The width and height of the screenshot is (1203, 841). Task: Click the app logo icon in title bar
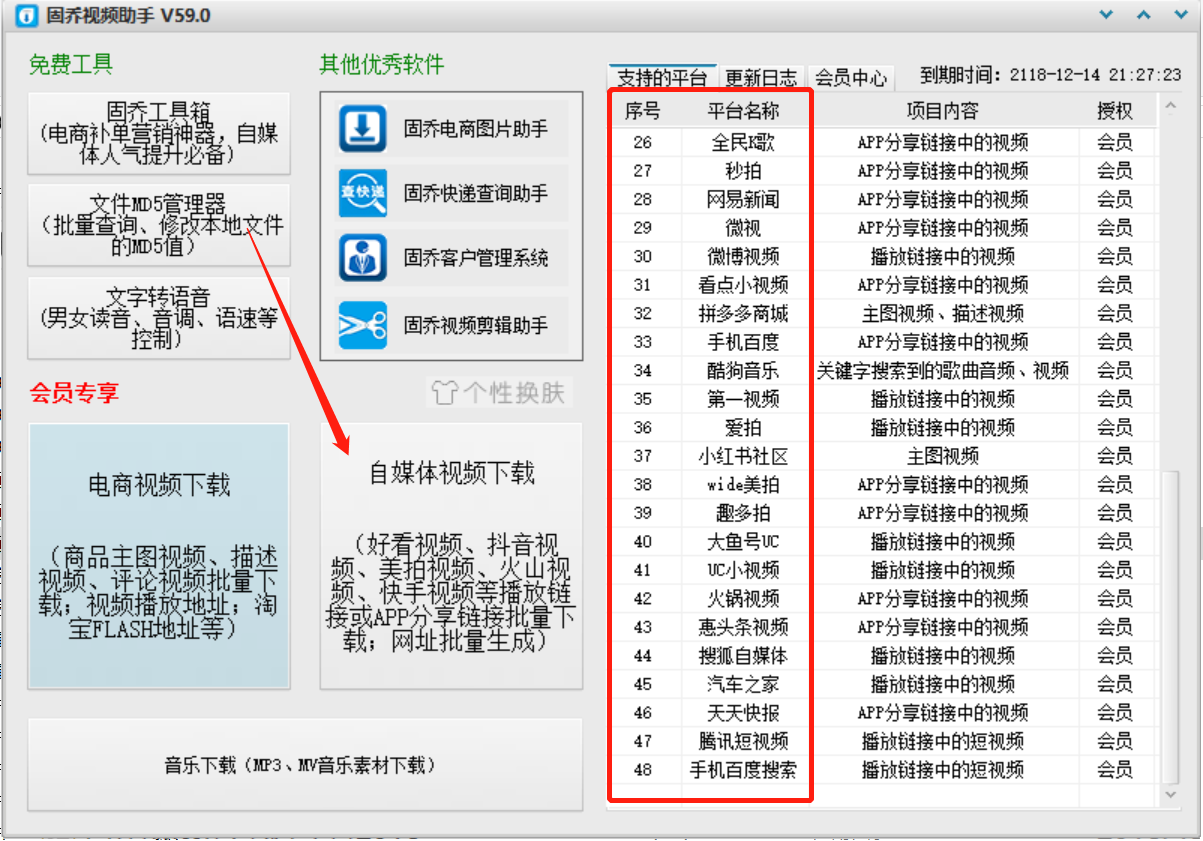point(29,16)
